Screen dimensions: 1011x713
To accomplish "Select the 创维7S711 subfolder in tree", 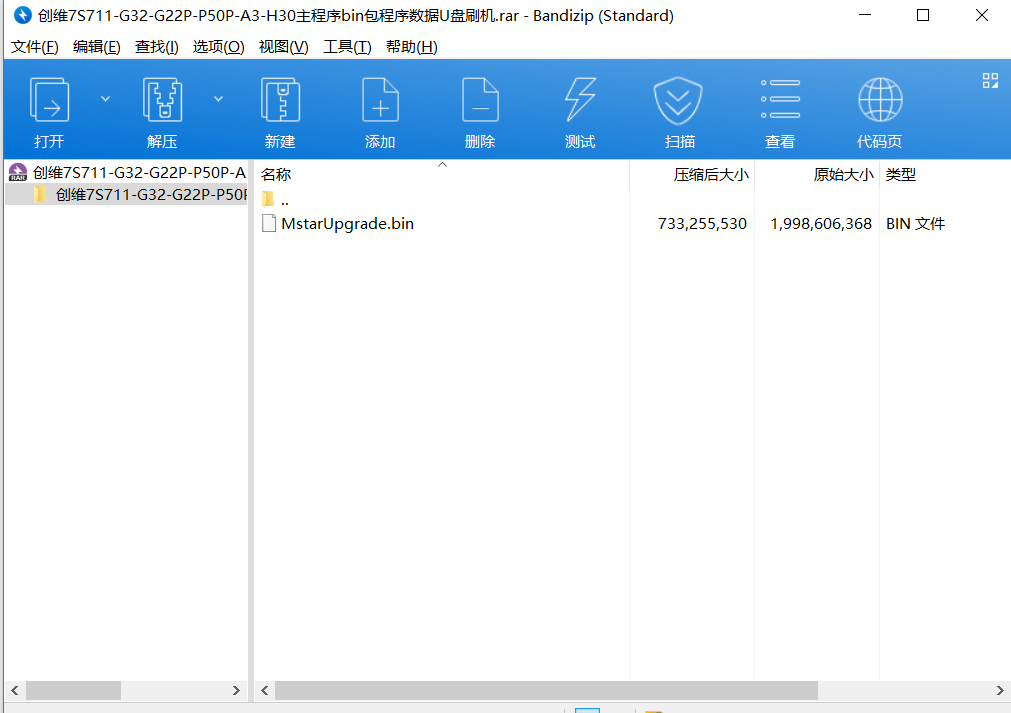I will (127, 195).
